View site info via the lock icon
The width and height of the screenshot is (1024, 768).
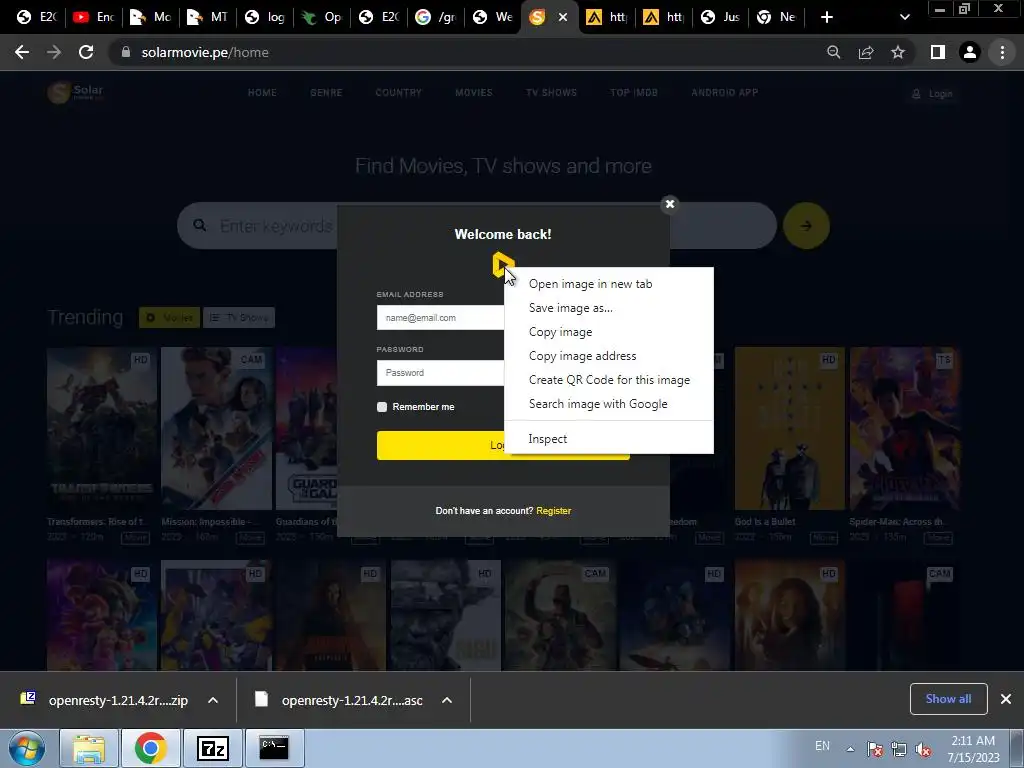pos(126,52)
